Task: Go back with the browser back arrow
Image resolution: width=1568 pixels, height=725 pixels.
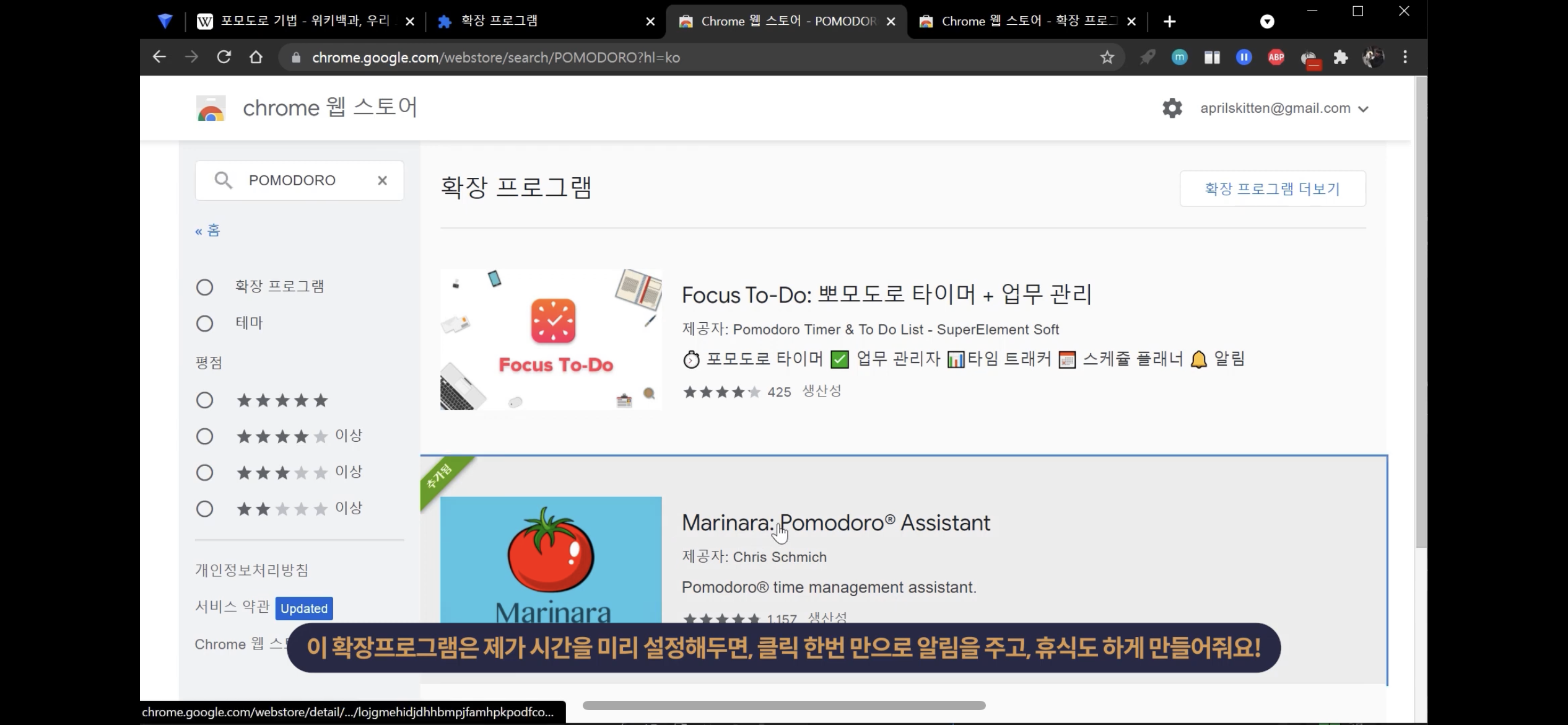Action: [159, 57]
